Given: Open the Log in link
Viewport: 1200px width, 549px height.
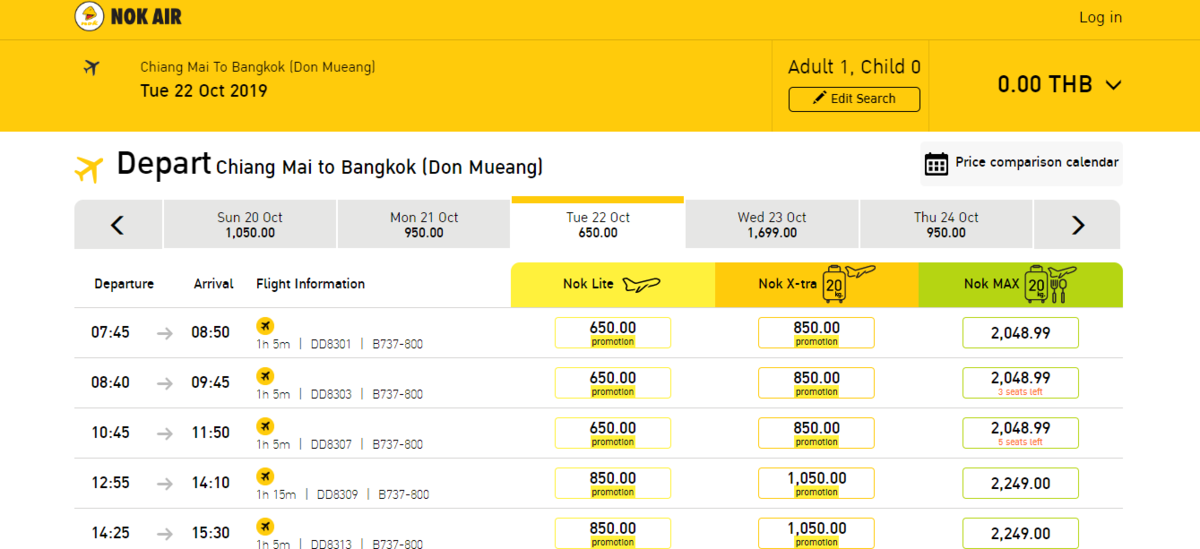Looking at the screenshot, I should pos(1100,17).
